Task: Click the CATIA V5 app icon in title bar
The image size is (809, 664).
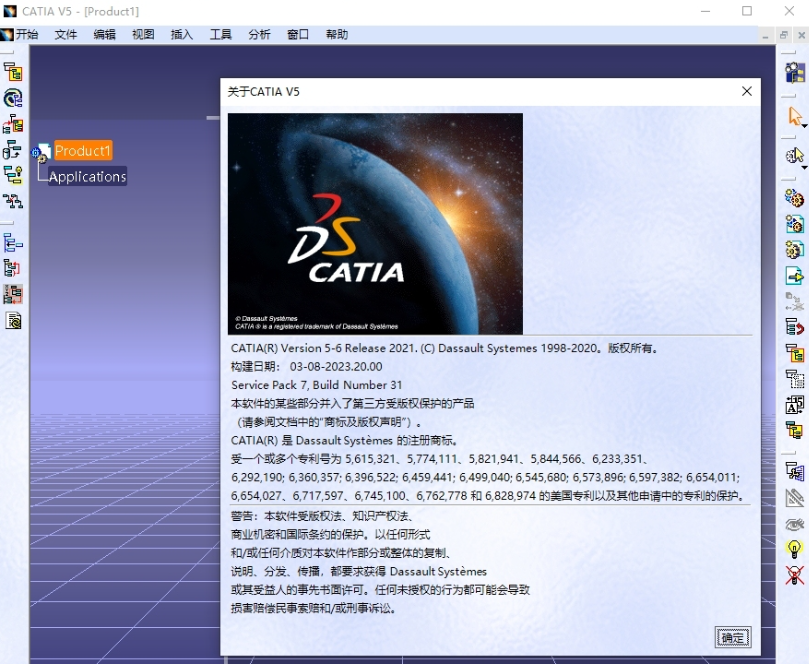Action: (10, 11)
